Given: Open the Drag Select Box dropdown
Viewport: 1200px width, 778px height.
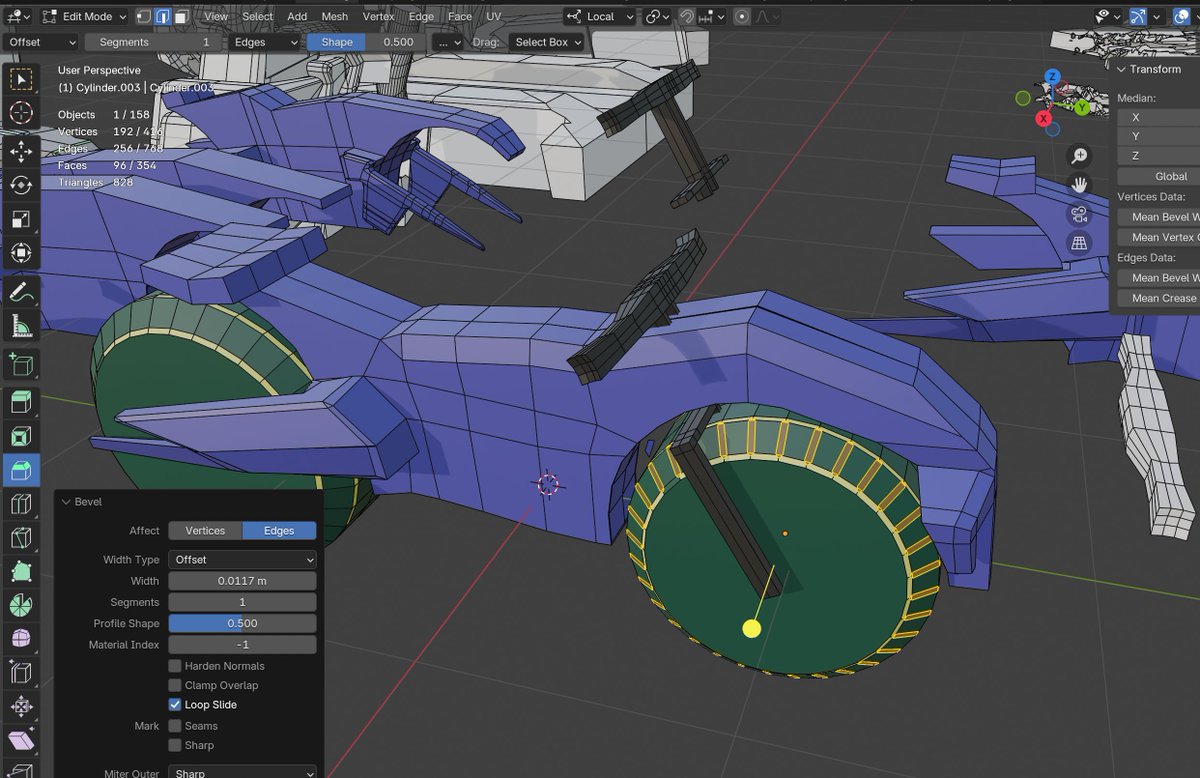Looking at the screenshot, I should click(x=546, y=42).
